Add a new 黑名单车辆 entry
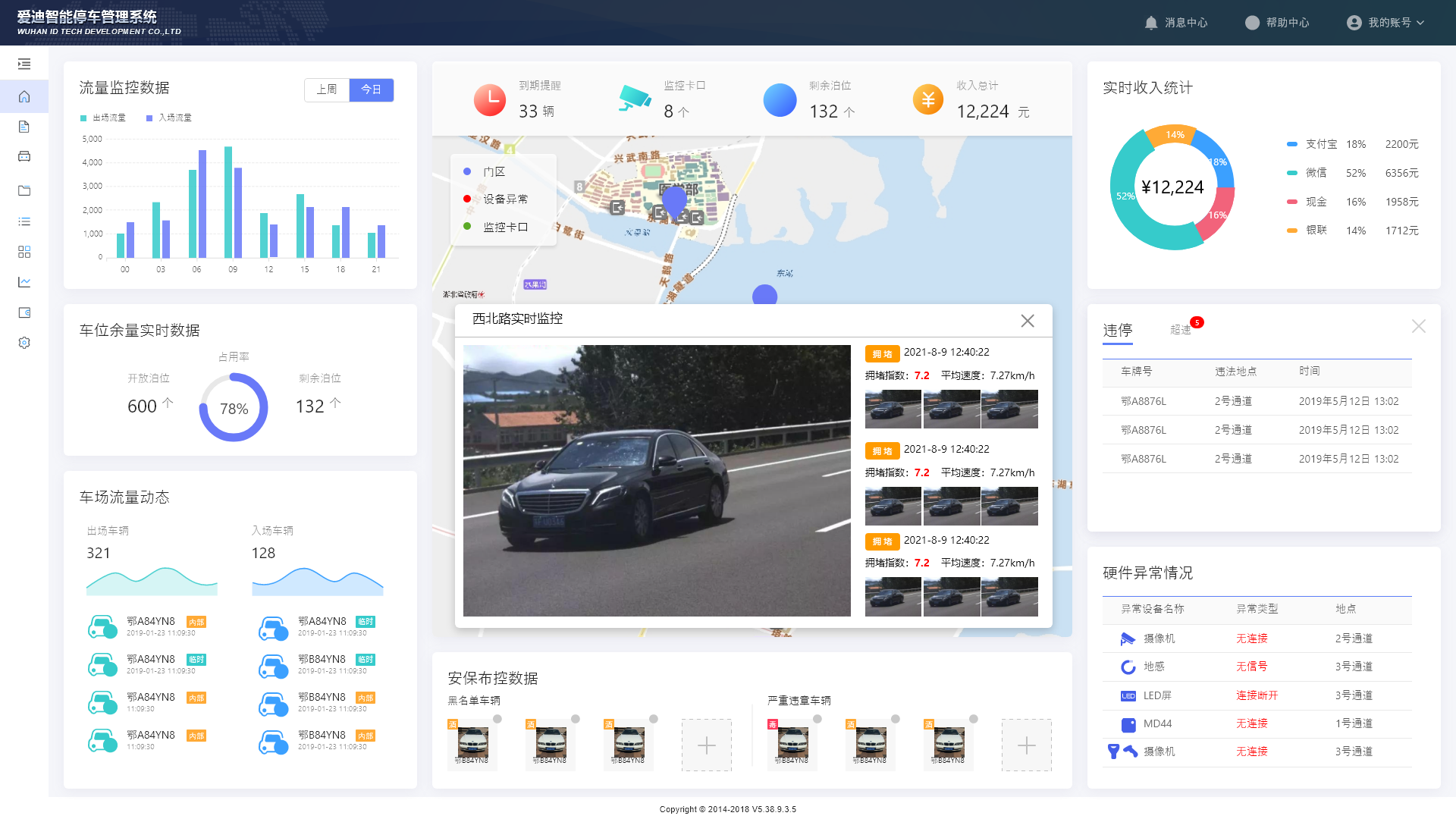 pos(706,745)
